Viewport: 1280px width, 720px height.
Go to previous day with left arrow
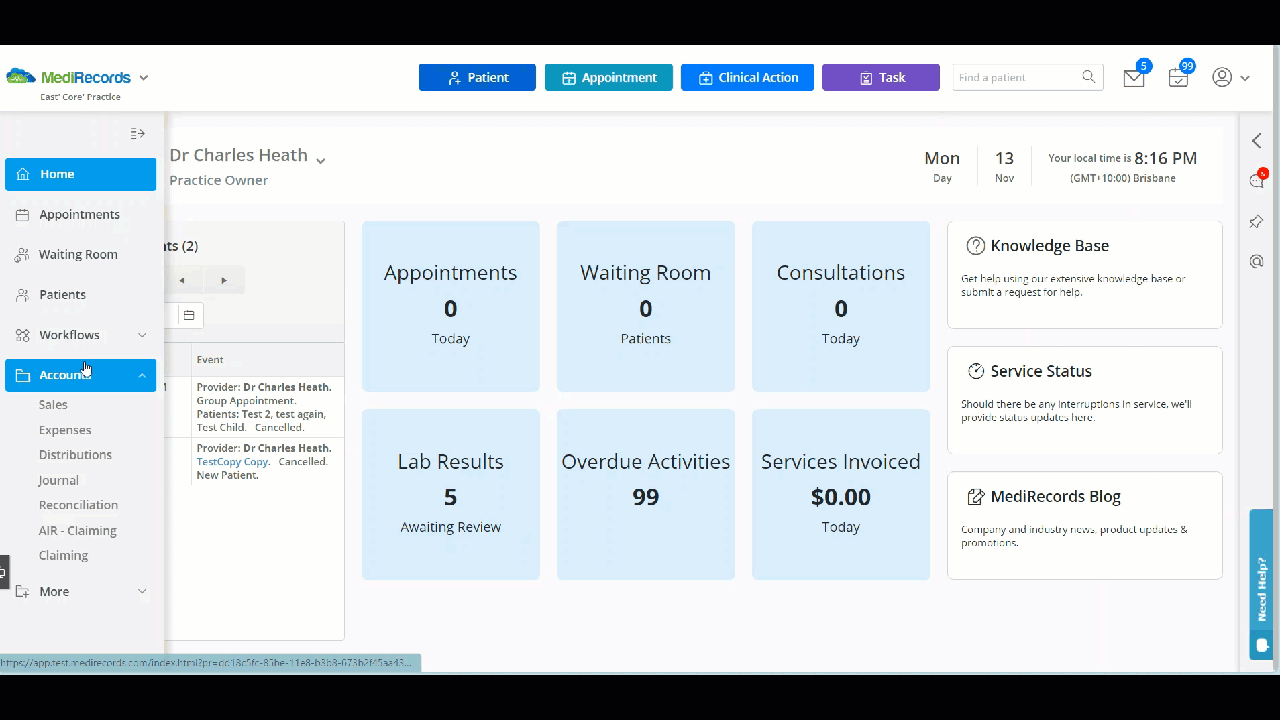click(182, 280)
